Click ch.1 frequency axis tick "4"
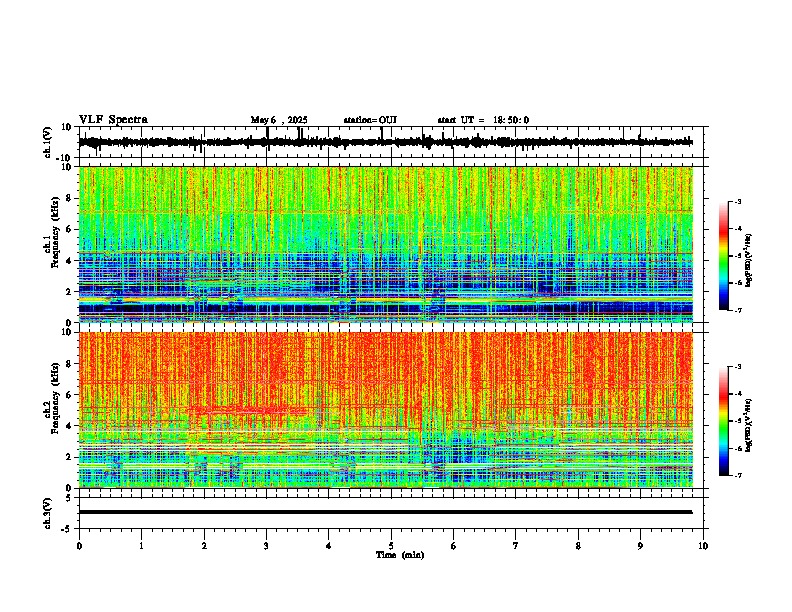Viewport: 792px width, 612px height. tap(70, 261)
